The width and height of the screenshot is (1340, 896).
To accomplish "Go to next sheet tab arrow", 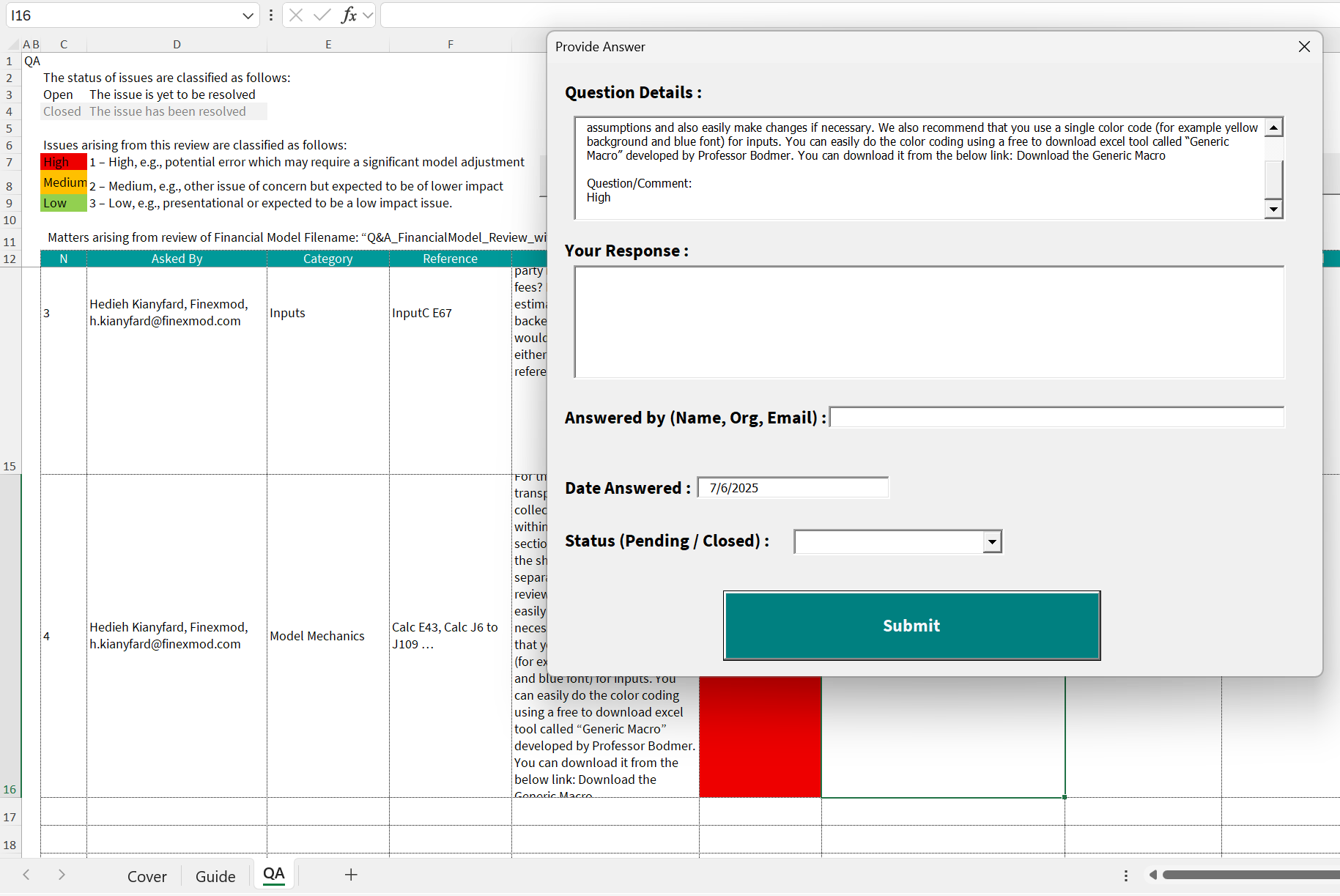I will click(x=62, y=875).
